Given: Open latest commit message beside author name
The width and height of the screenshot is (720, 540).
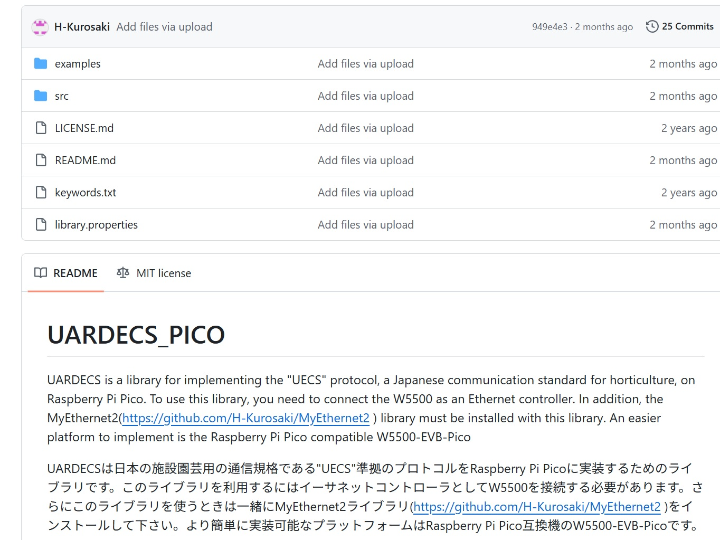Looking at the screenshot, I should pyautogui.click(x=164, y=27).
